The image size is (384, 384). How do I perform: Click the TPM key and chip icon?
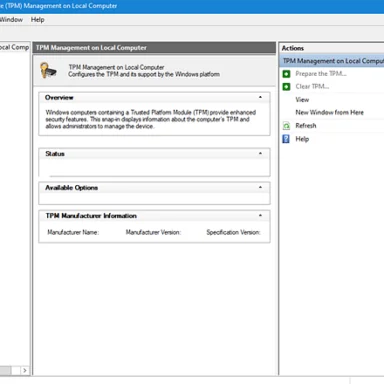[49, 70]
